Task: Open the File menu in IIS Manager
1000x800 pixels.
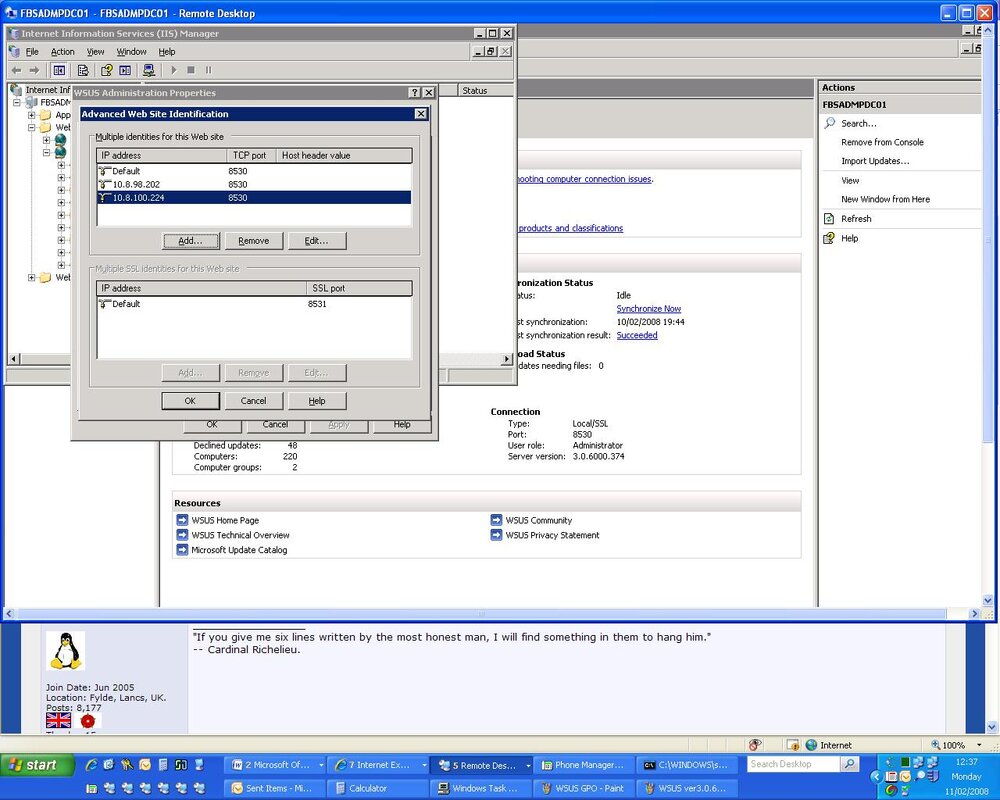Action: click(x=32, y=52)
